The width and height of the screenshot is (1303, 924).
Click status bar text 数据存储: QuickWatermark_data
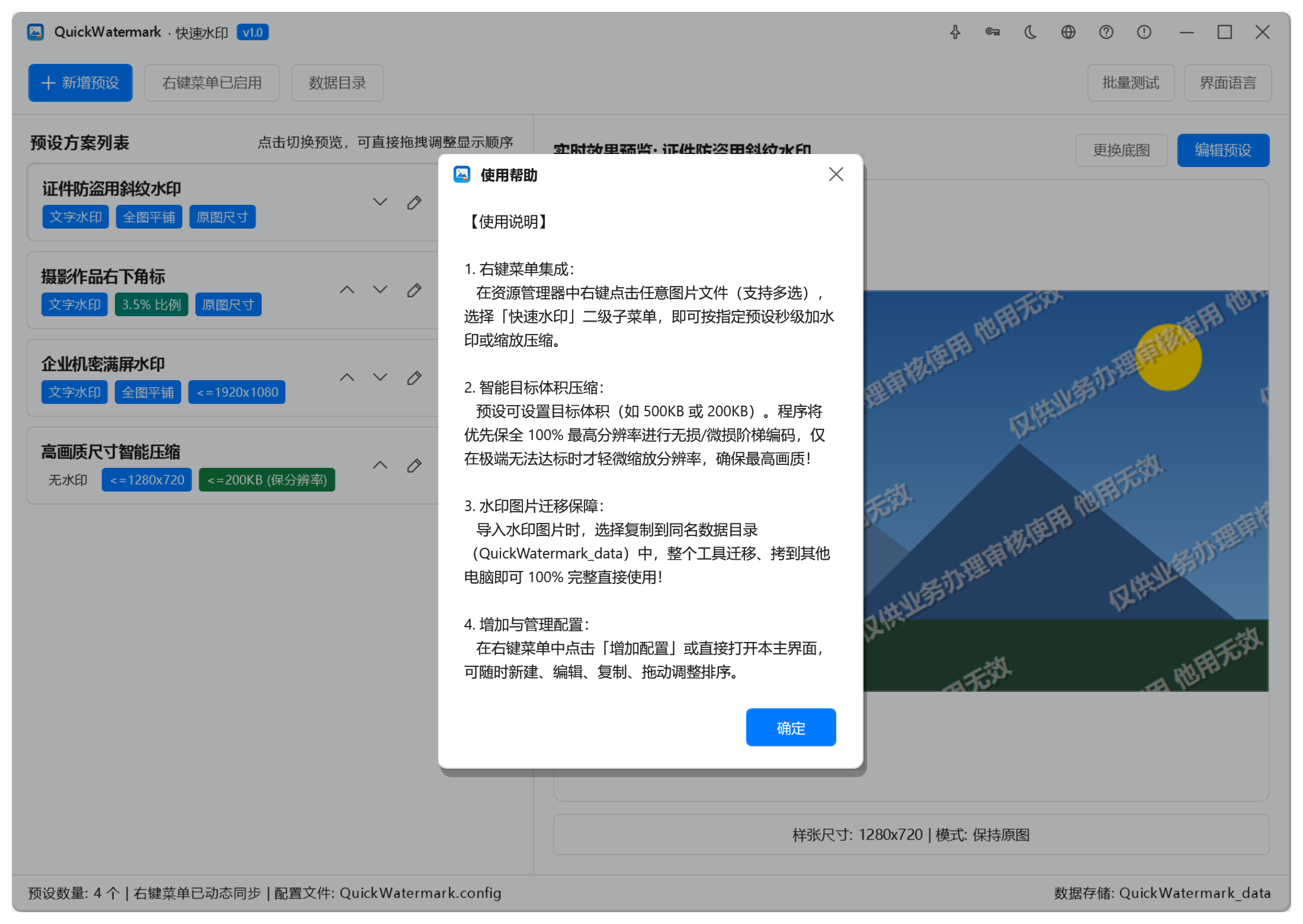tap(1162, 893)
